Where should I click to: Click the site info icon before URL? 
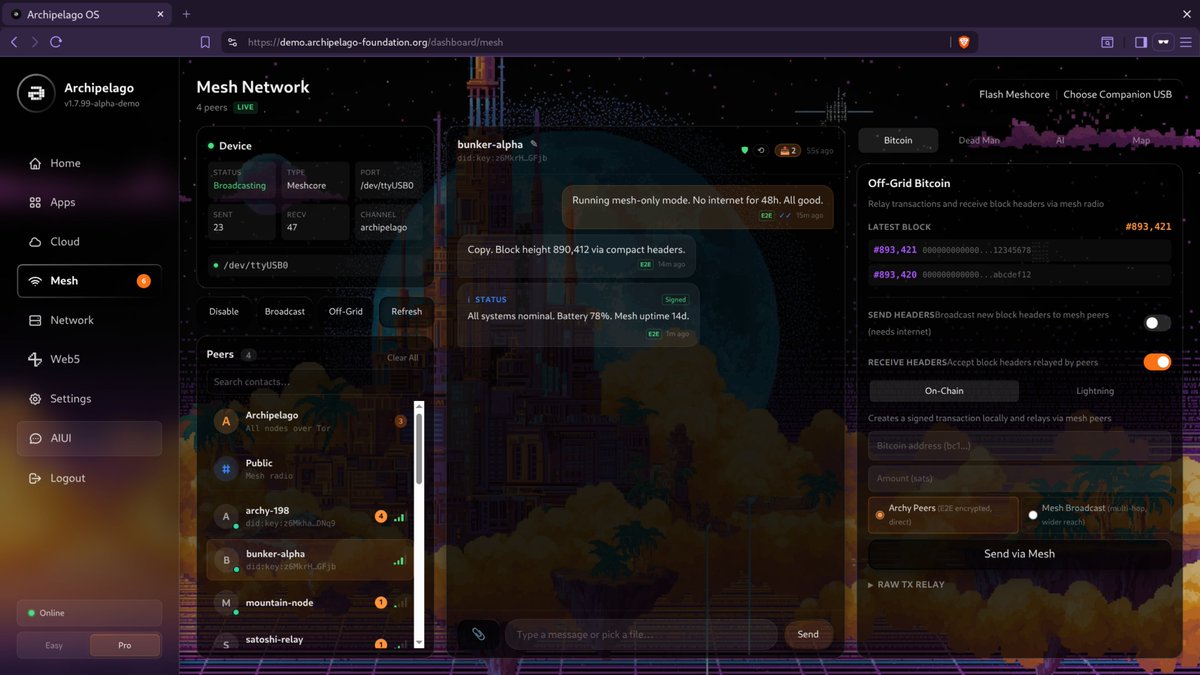[x=232, y=42]
